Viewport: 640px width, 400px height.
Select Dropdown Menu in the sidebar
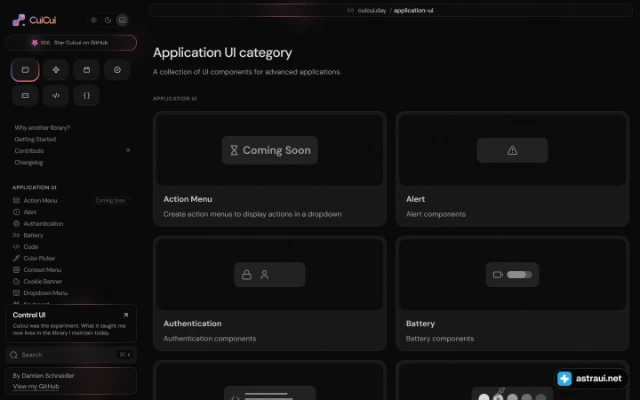tap(46, 293)
